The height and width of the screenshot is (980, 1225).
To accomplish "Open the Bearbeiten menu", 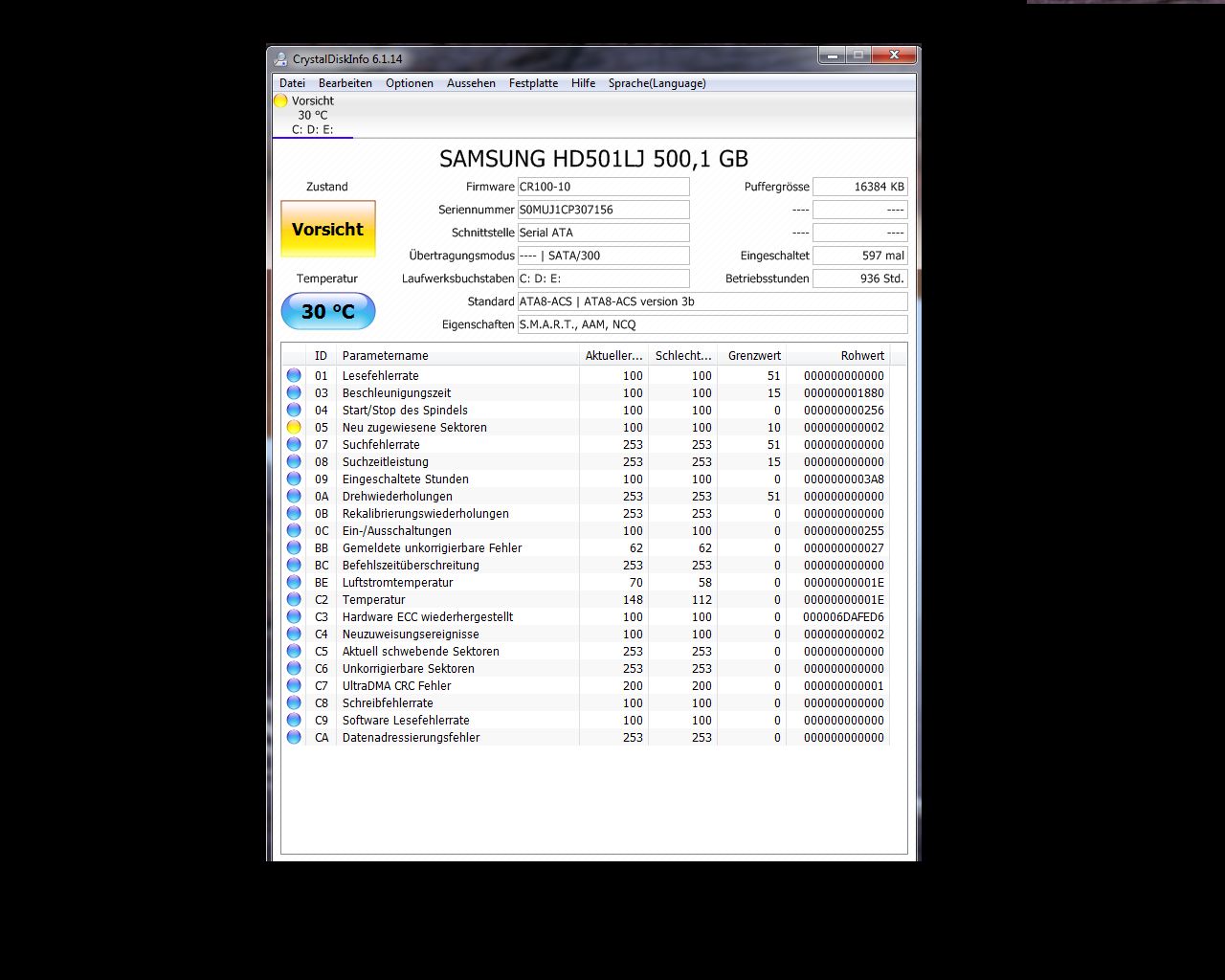I will (345, 83).
